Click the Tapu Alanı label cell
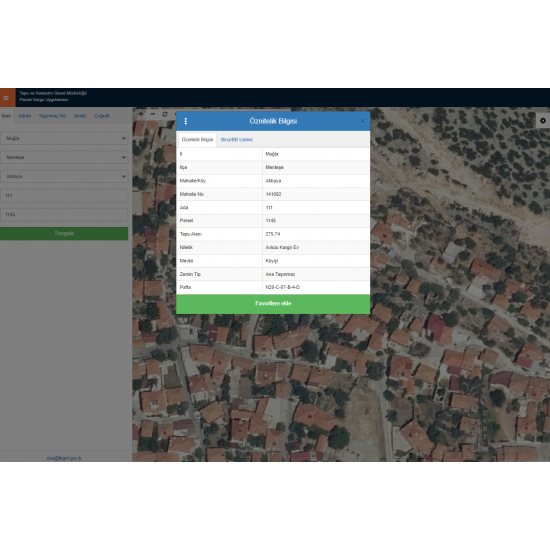This screenshot has width=550, height=550. coord(219,234)
